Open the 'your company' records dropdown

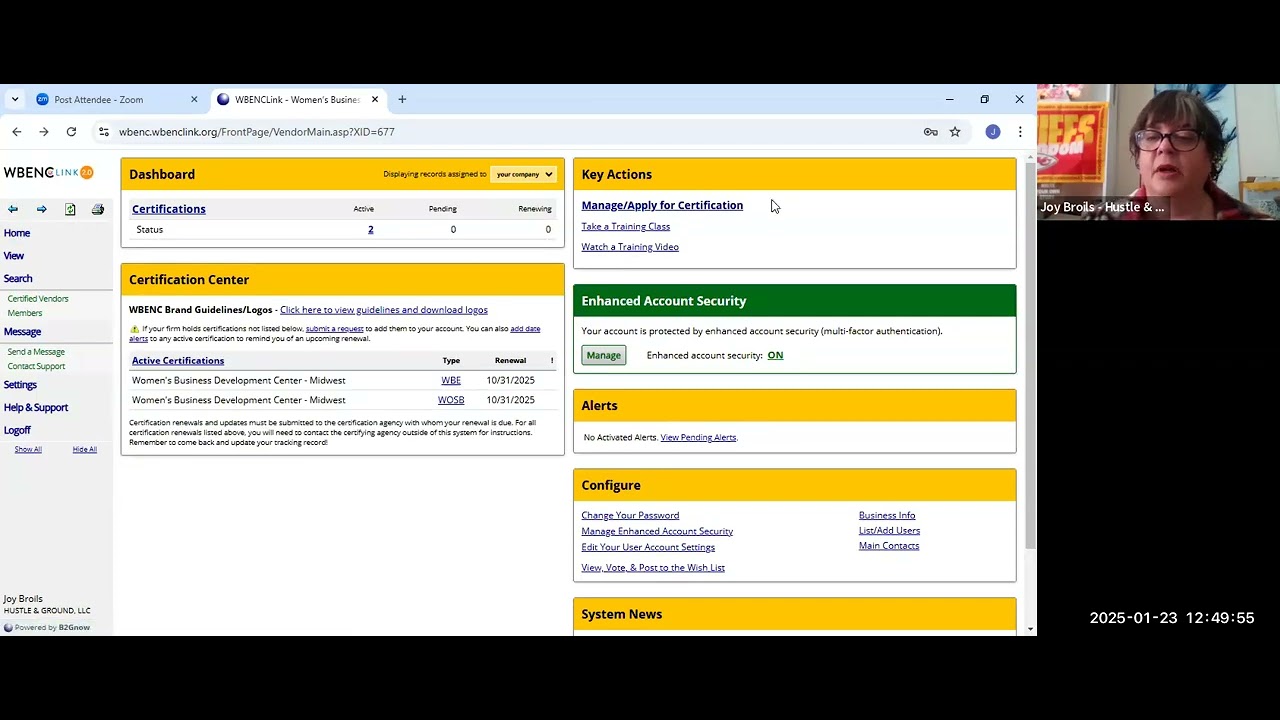click(x=524, y=174)
